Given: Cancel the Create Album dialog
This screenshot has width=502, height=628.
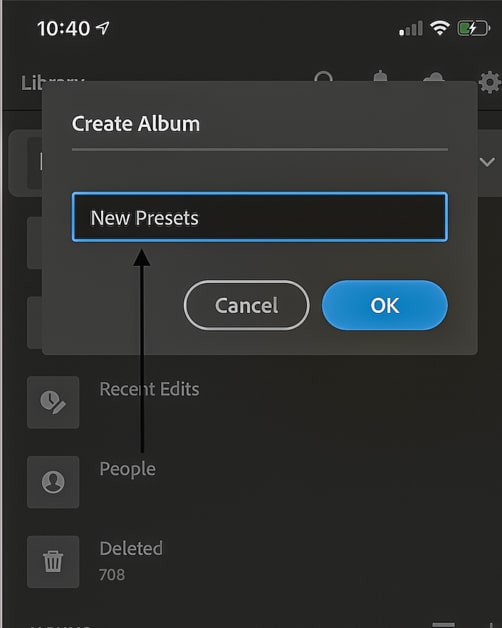Looking at the screenshot, I should click(246, 305).
